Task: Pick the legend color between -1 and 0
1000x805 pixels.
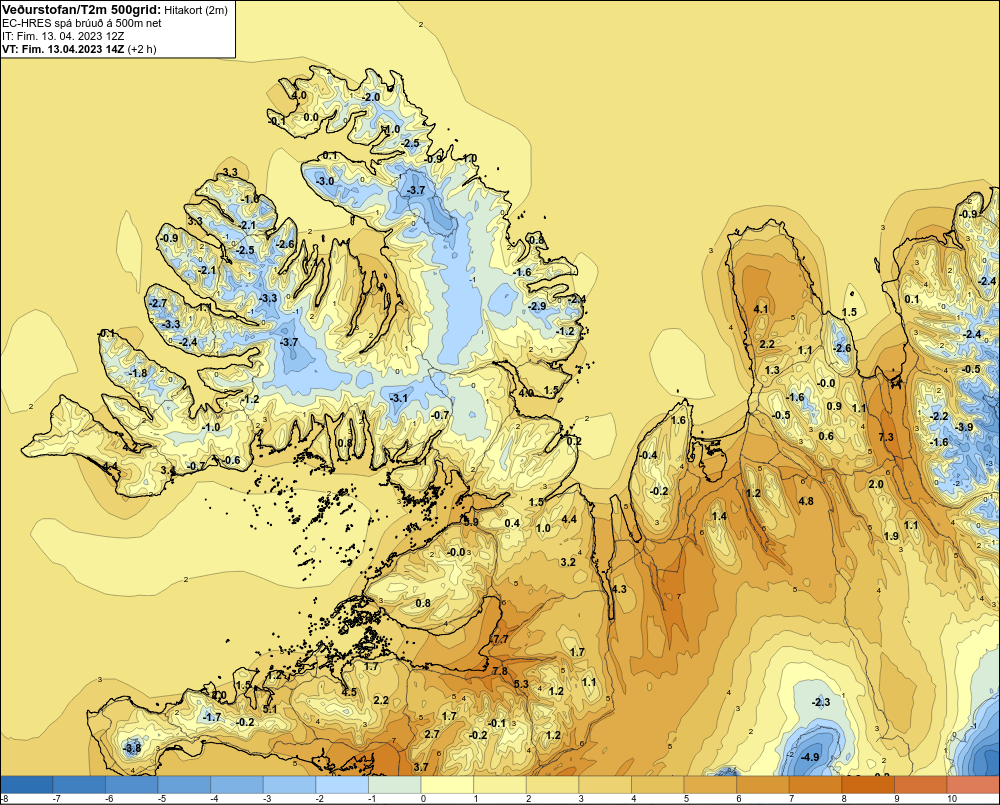Action: pyautogui.click(x=395, y=784)
